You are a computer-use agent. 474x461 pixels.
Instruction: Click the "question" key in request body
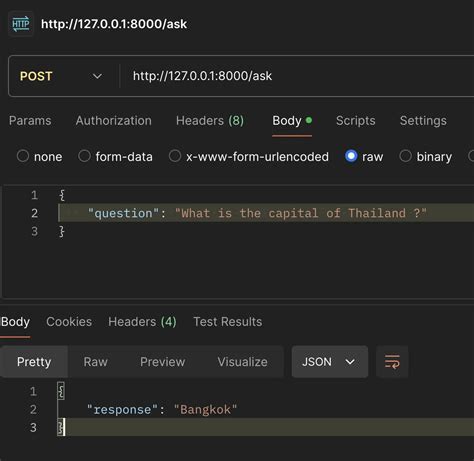[x=123, y=213]
